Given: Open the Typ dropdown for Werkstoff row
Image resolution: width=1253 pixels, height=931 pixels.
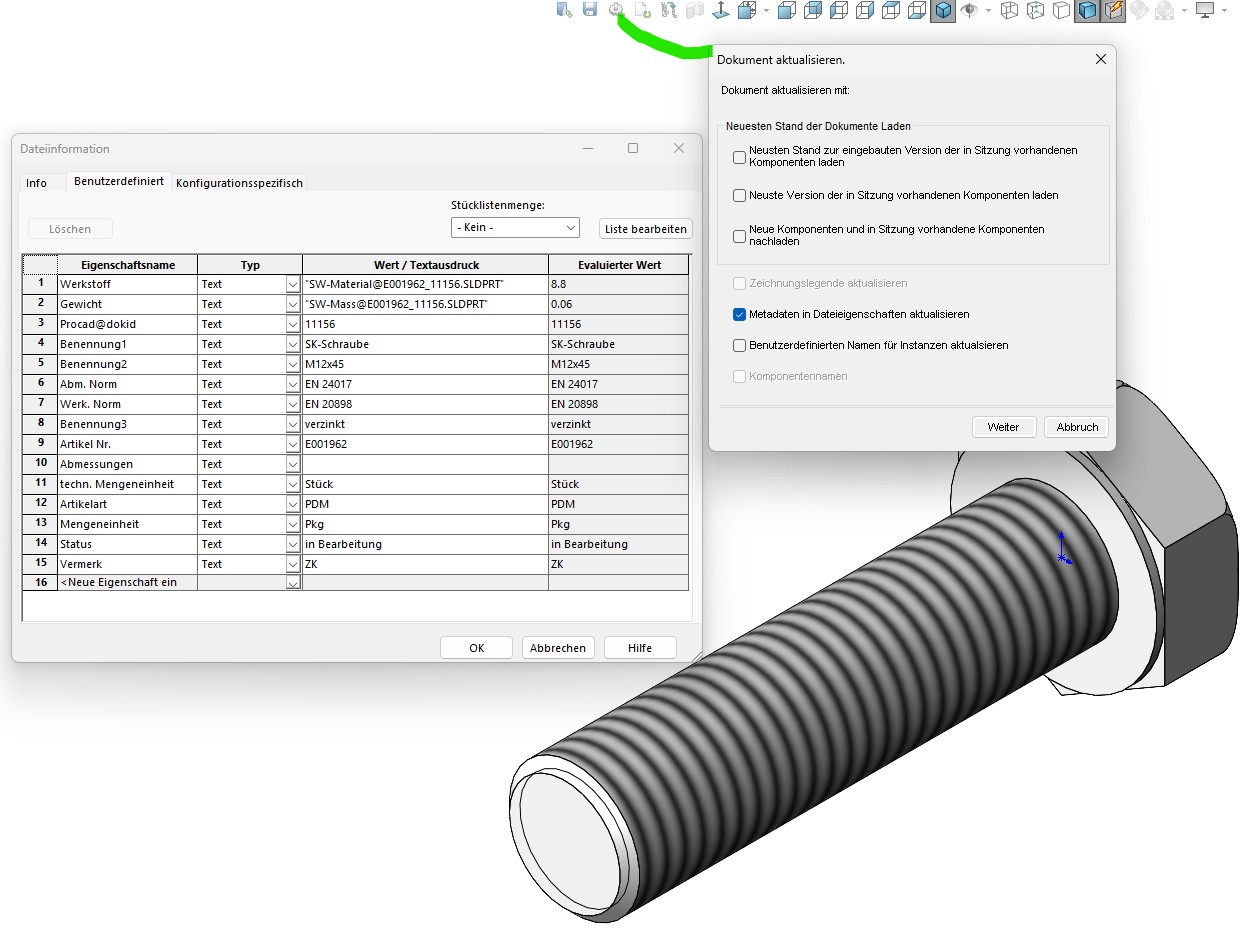Looking at the screenshot, I should pyautogui.click(x=293, y=284).
